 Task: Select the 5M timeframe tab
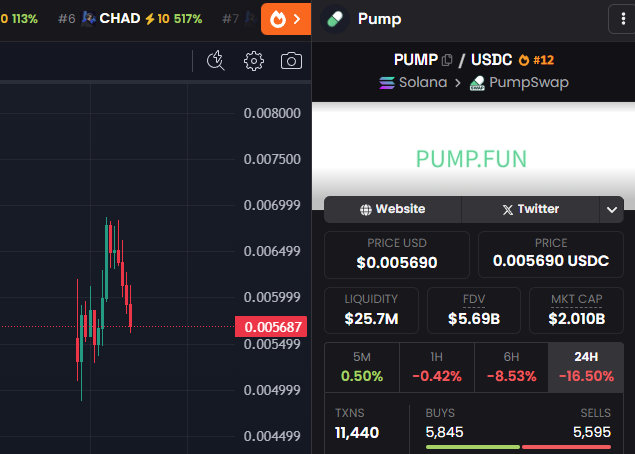pos(362,367)
